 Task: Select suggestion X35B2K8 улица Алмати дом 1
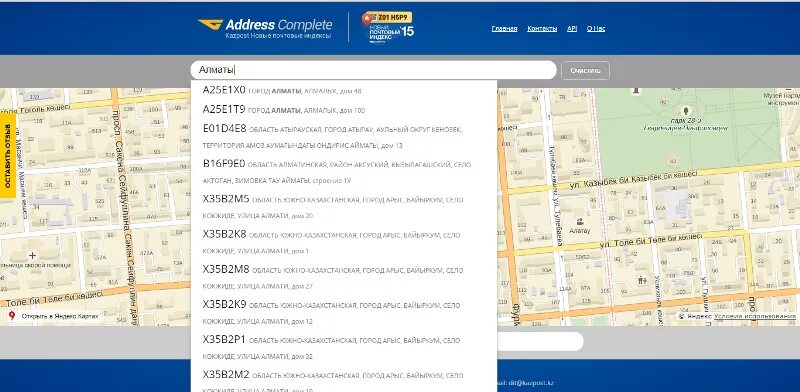[x=344, y=242]
